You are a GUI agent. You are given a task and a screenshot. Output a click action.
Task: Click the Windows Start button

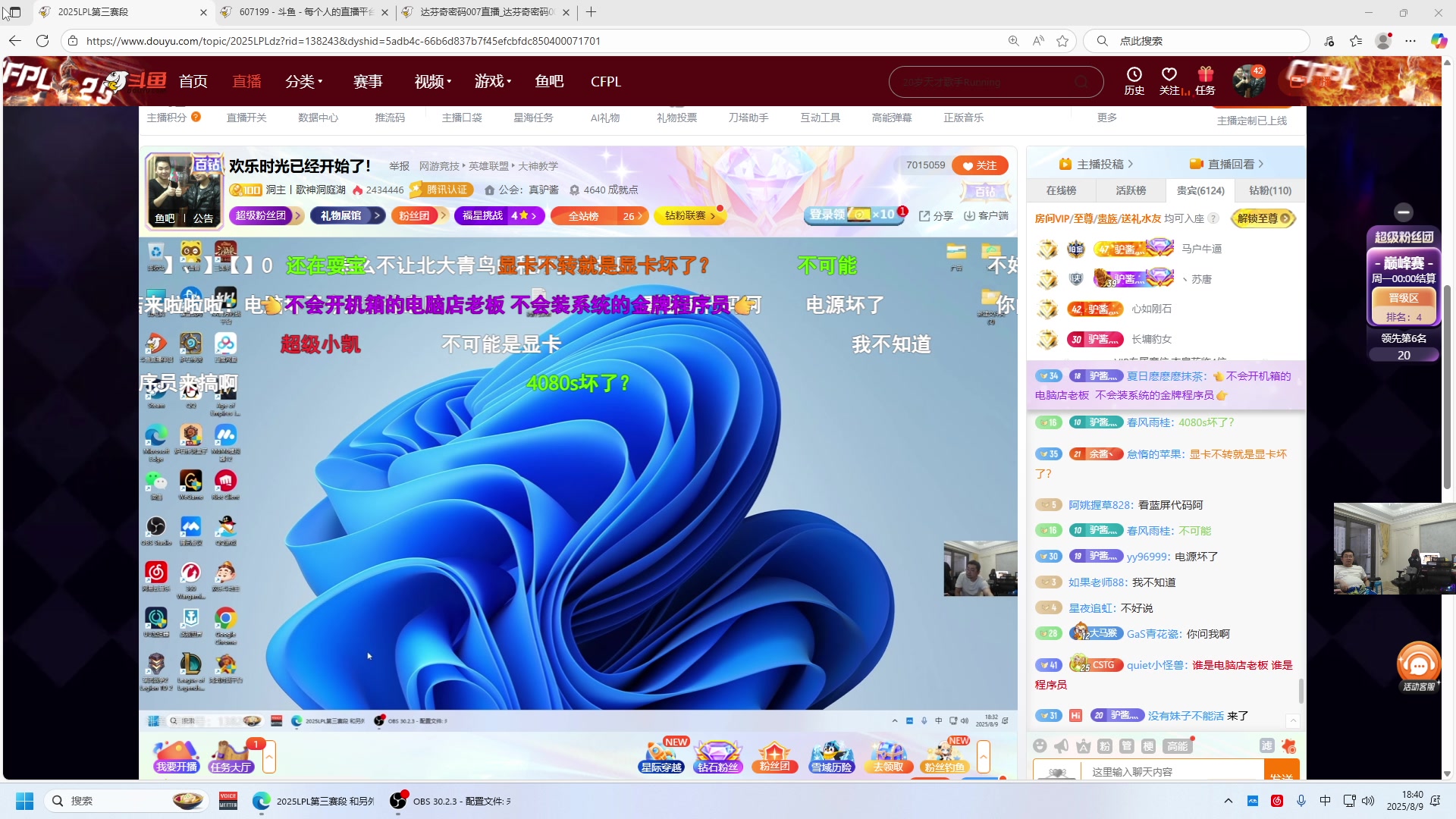(x=24, y=801)
